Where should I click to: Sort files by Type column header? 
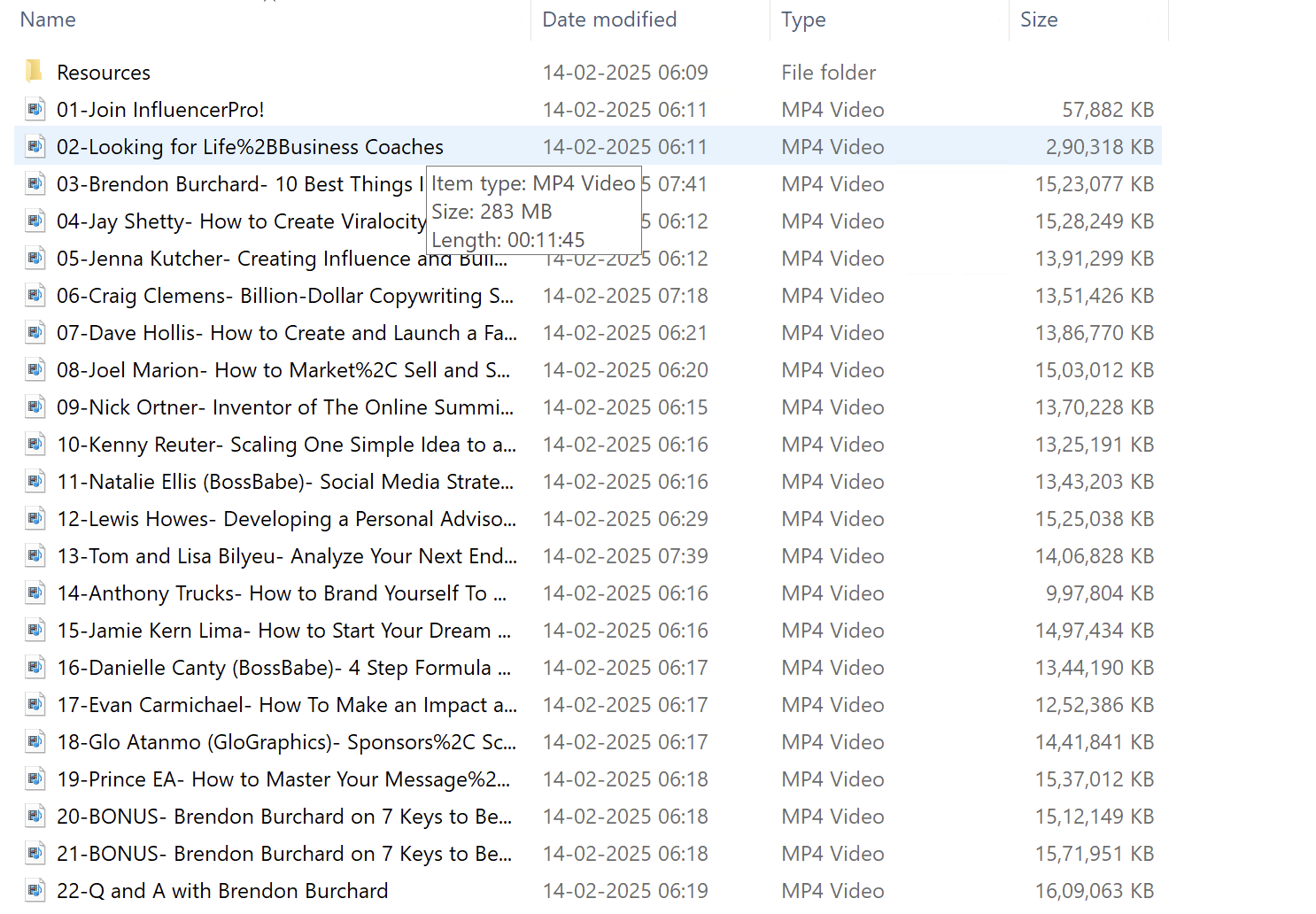(803, 19)
